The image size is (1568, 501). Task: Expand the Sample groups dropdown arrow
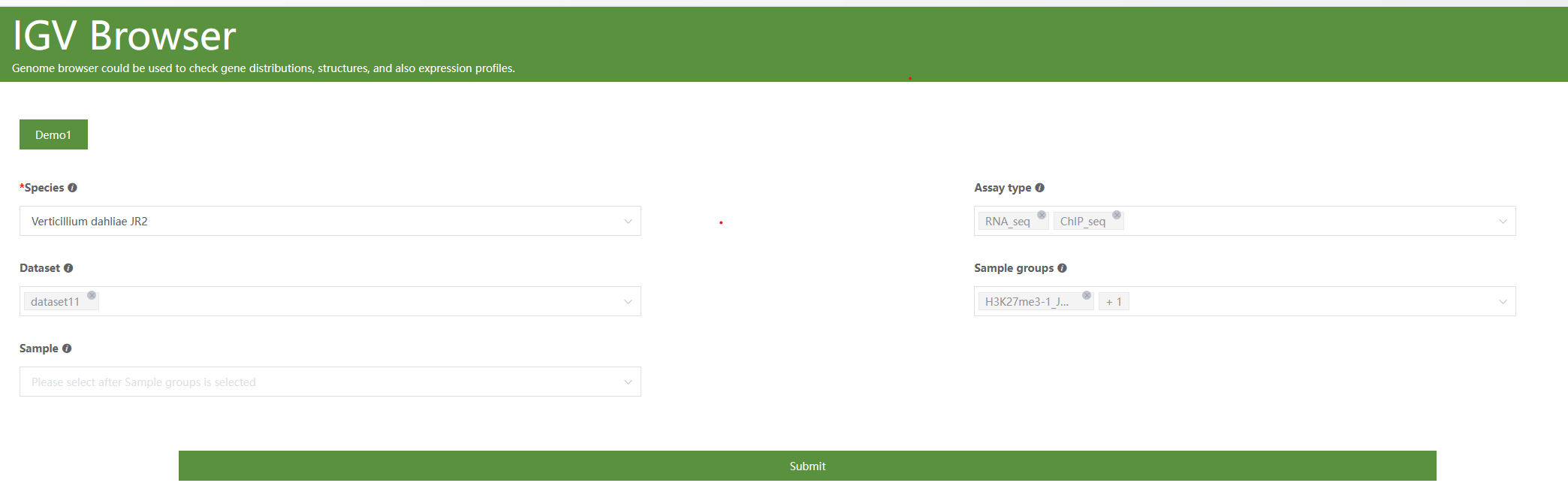[1503, 302]
